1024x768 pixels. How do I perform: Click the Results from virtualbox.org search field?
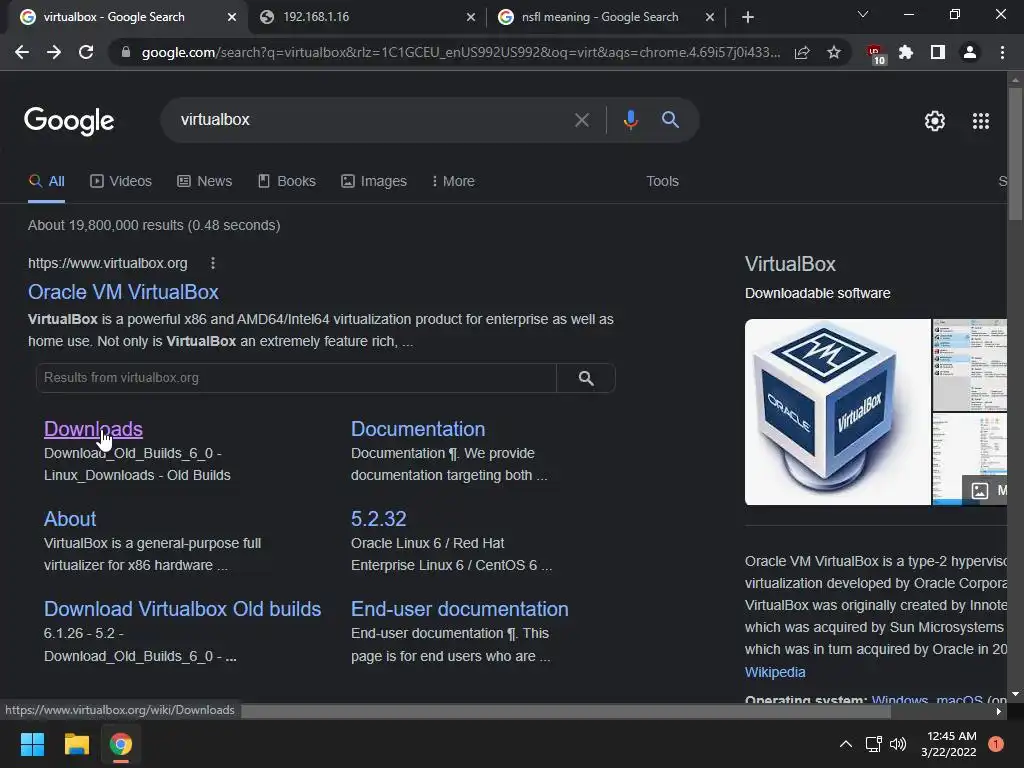click(x=296, y=378)
